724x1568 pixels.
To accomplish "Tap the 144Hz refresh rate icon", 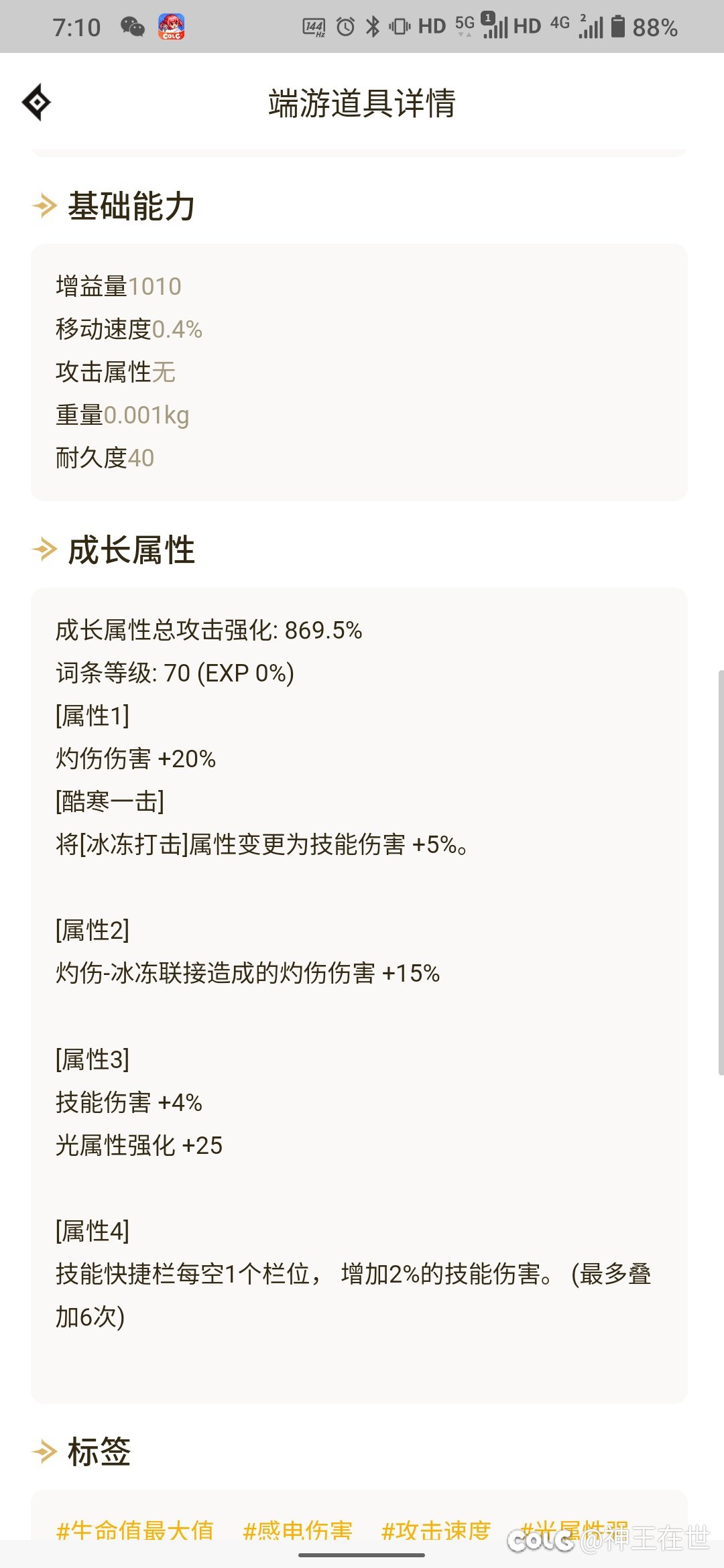I will (314, 27).
